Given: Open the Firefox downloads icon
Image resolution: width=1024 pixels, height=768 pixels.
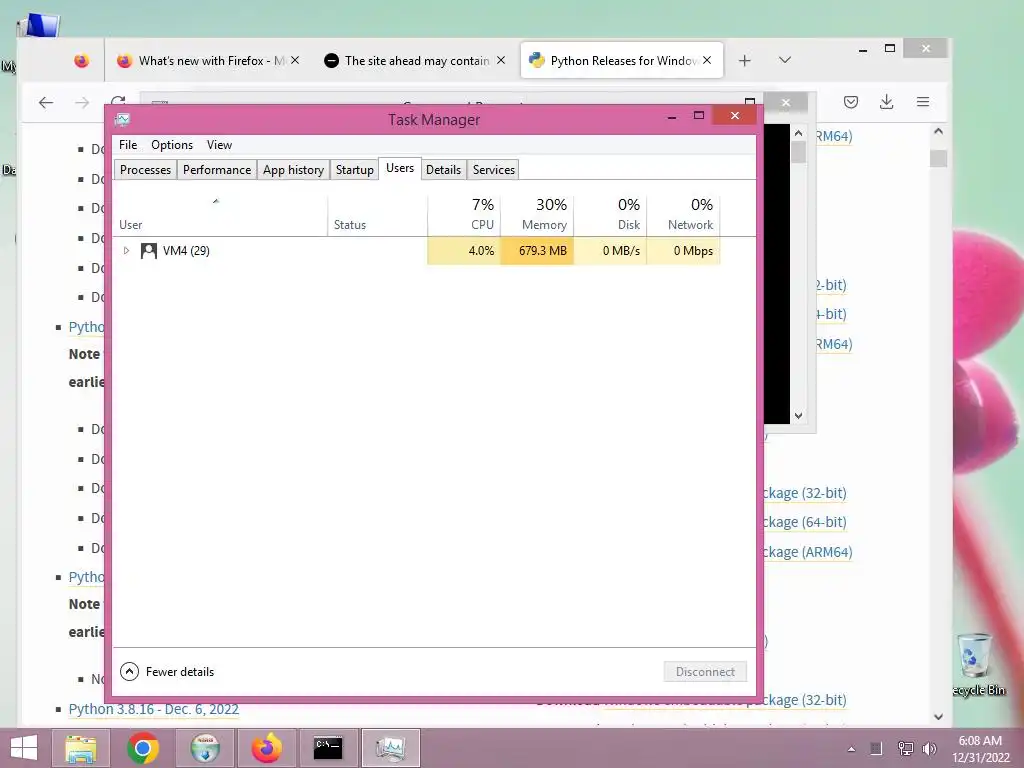Looking at the screenshot, I should pos(886,102).
